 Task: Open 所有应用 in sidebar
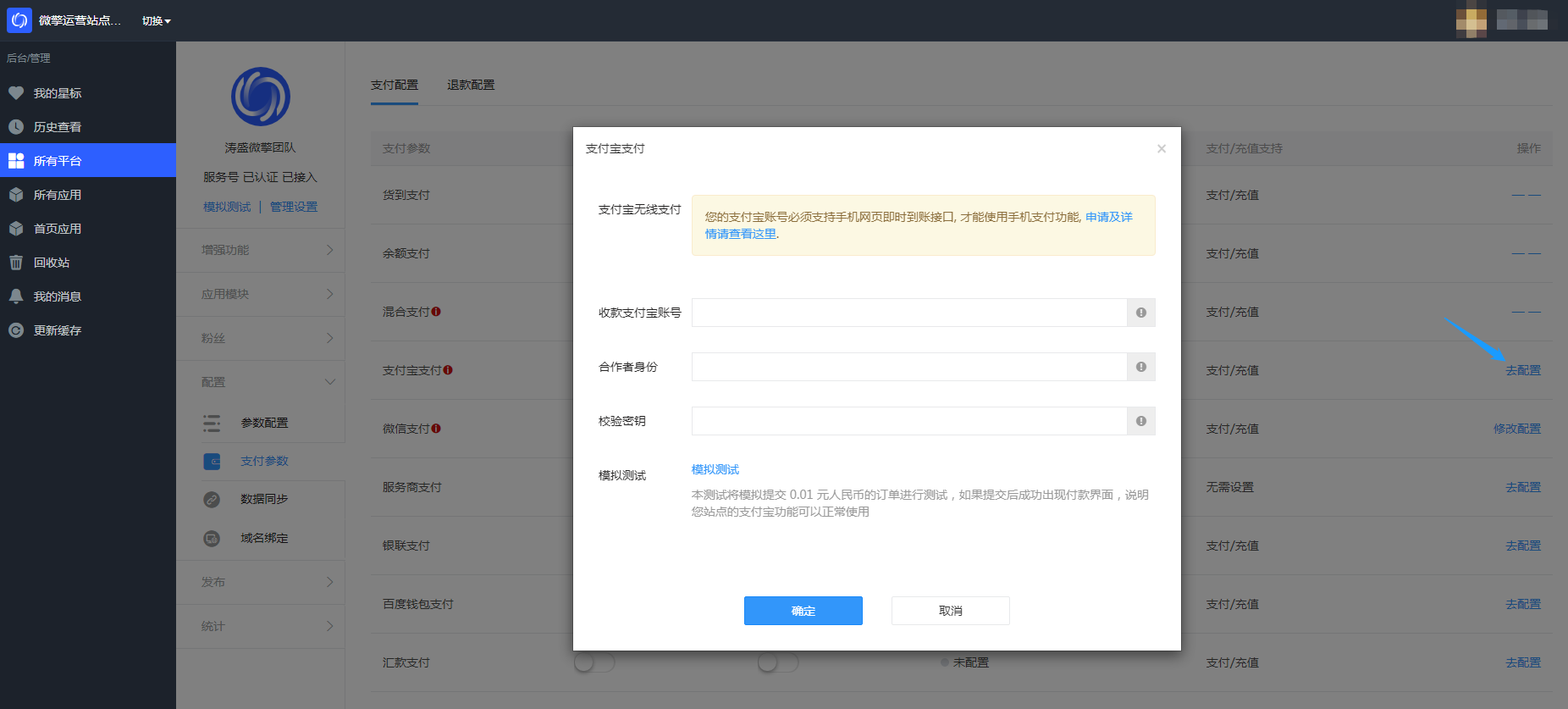88,195
